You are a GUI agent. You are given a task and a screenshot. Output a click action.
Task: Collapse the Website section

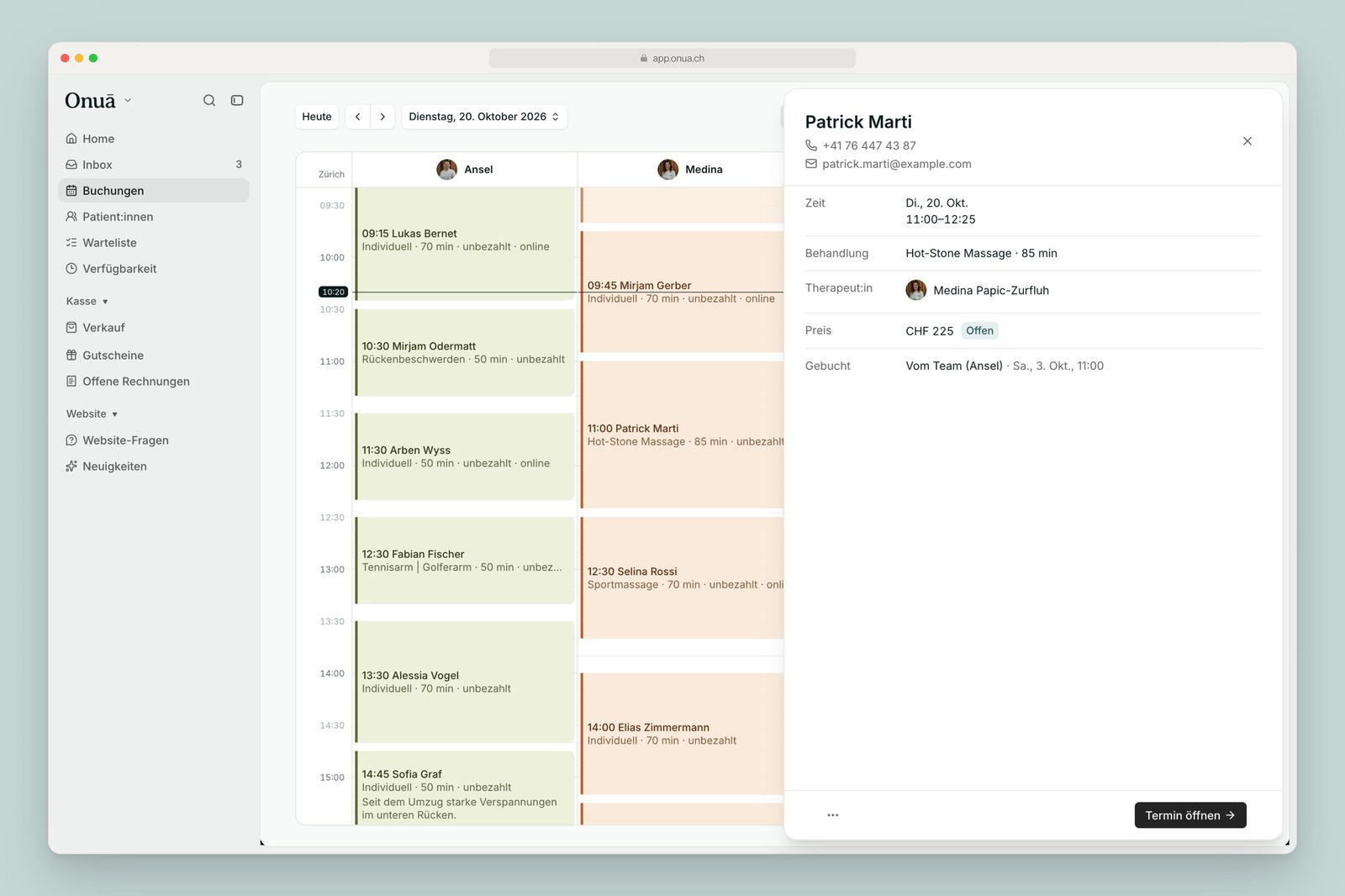[x=92, y=414]
